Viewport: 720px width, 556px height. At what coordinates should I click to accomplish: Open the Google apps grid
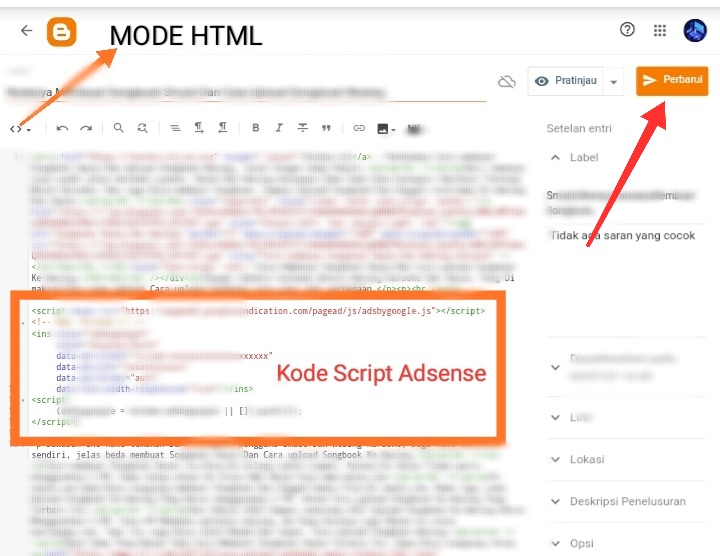coord(660,30)
